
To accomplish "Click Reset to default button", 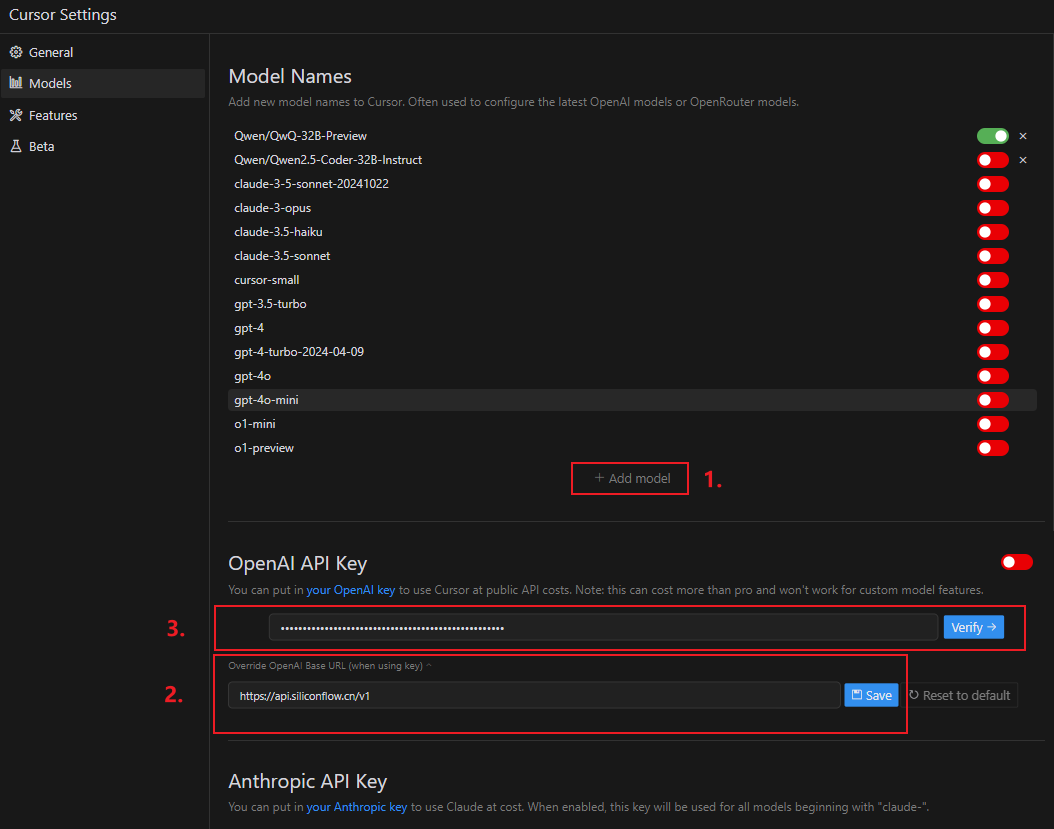I will tap(959, 695).
